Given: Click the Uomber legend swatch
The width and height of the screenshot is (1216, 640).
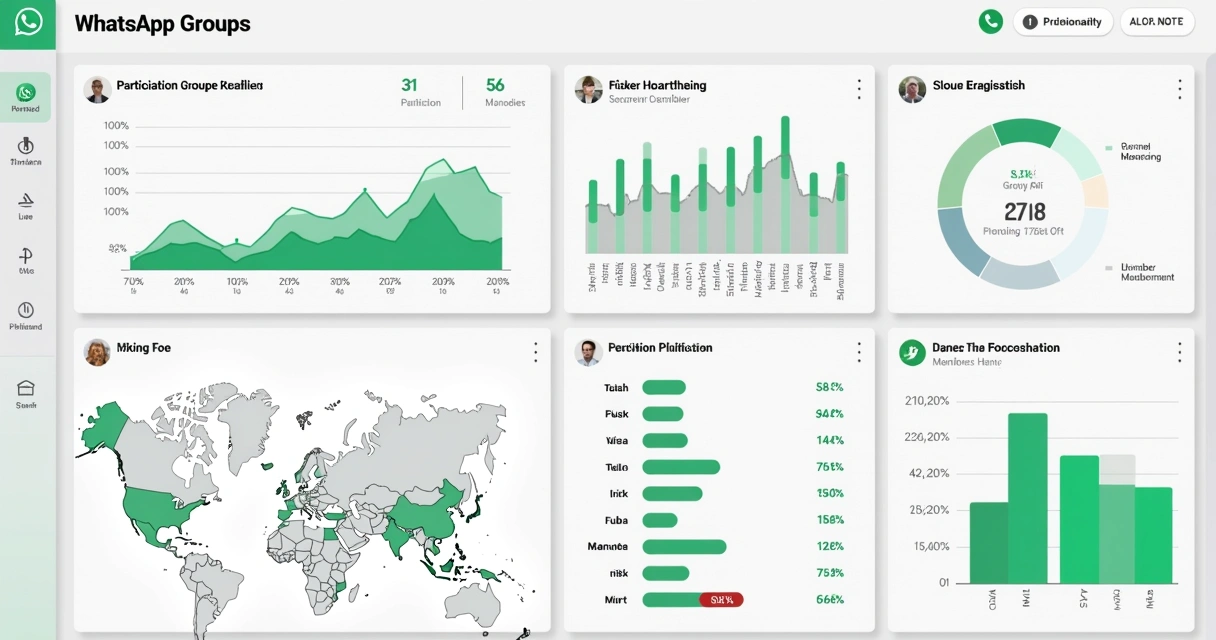Looking at the screenshot, I should tap(1109, 268).
